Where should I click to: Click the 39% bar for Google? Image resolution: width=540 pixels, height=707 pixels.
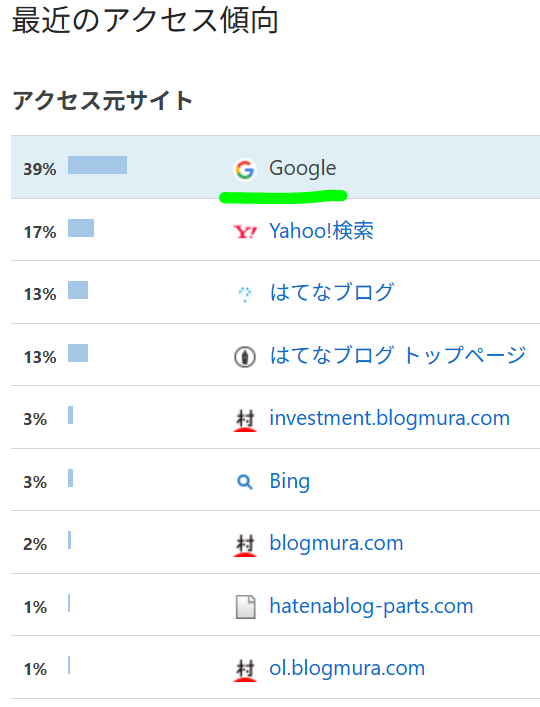97,165
